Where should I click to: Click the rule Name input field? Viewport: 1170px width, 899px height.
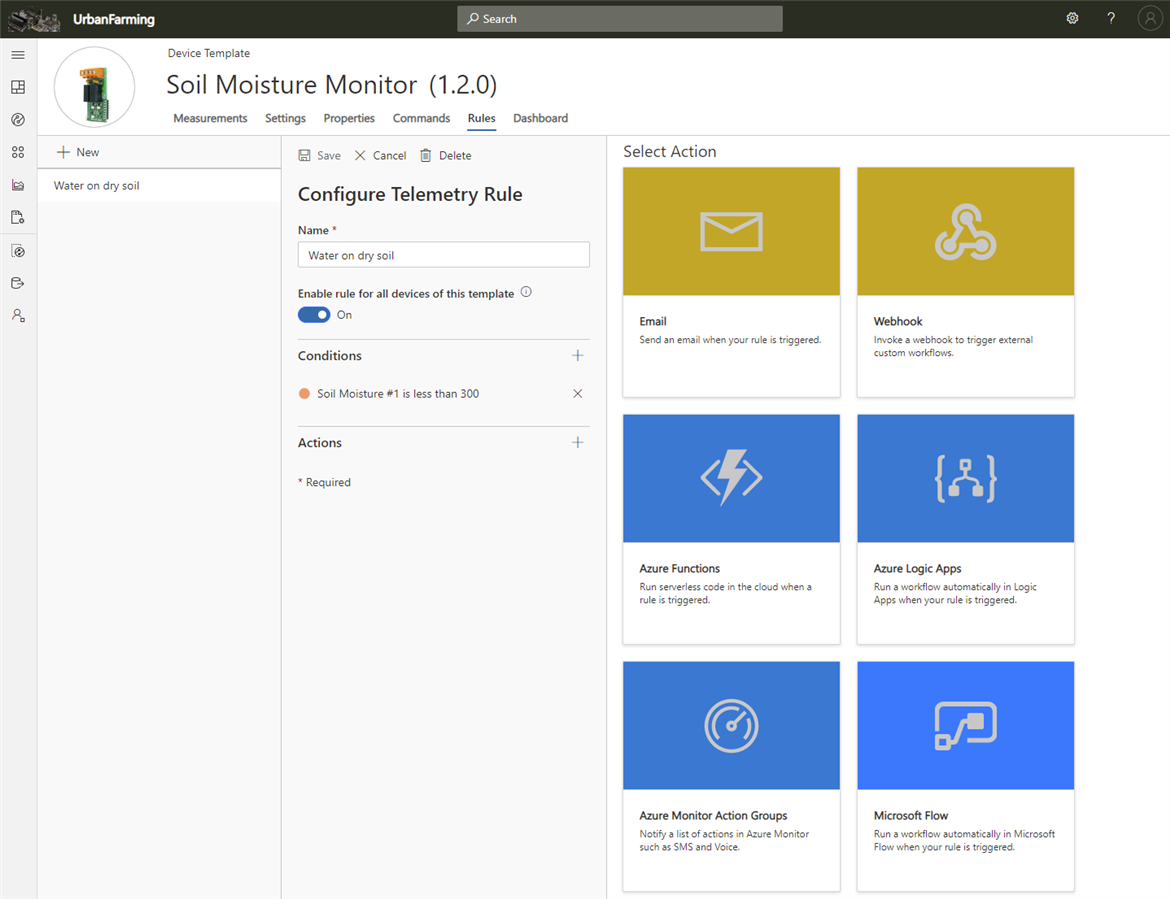(x=443, y=255)
